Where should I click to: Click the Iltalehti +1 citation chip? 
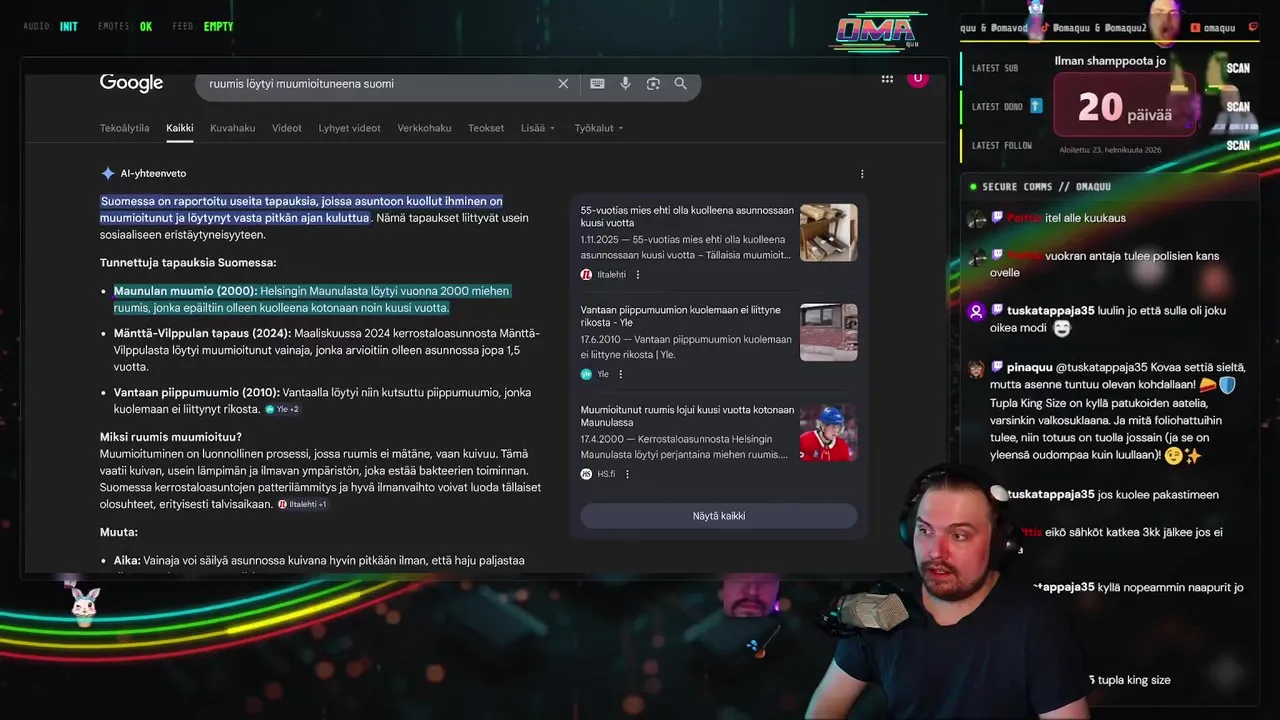coord(303,504)
